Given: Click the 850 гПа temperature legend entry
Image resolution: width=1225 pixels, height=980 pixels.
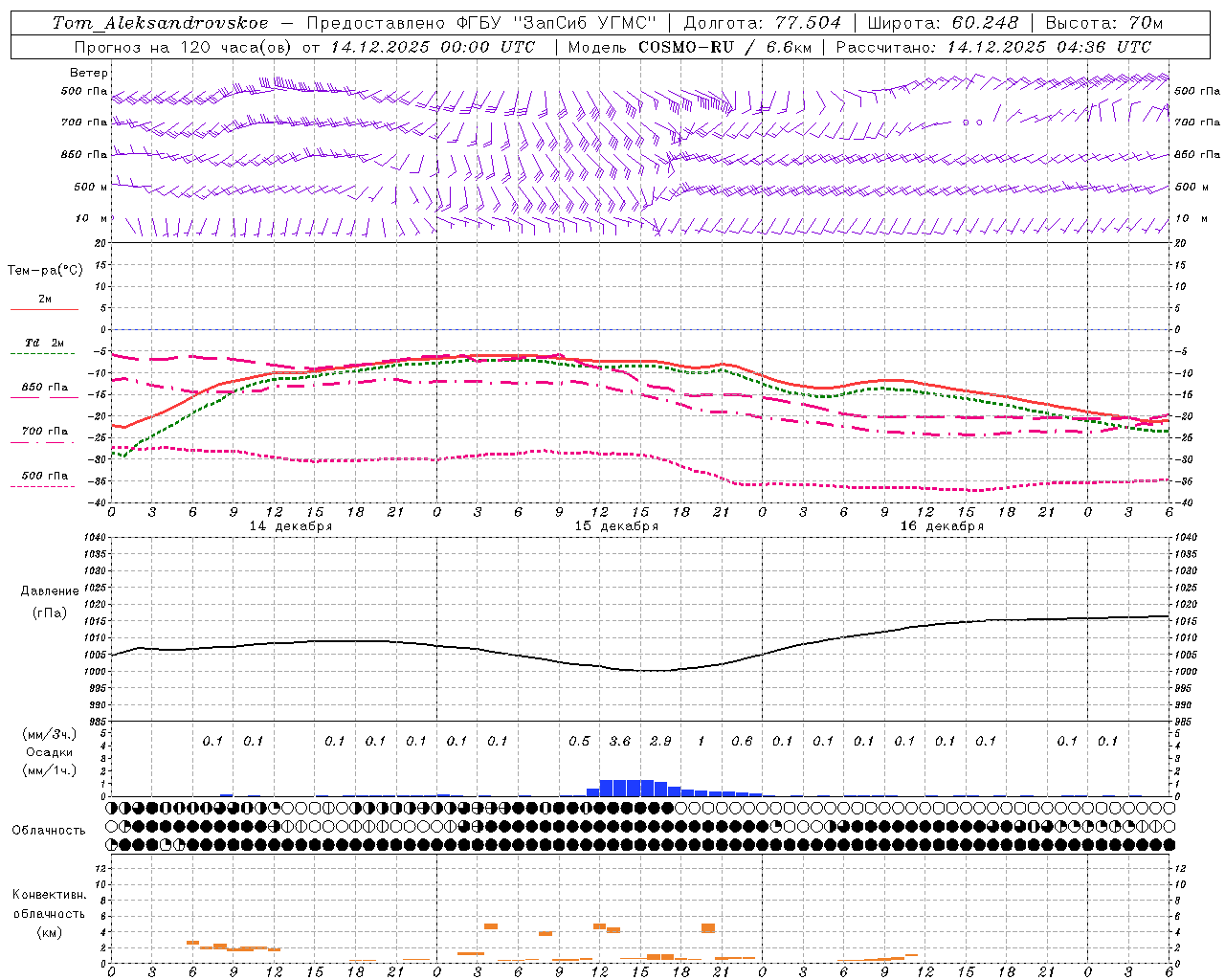Looking at the screenshot, I should (x=45, y=388).
